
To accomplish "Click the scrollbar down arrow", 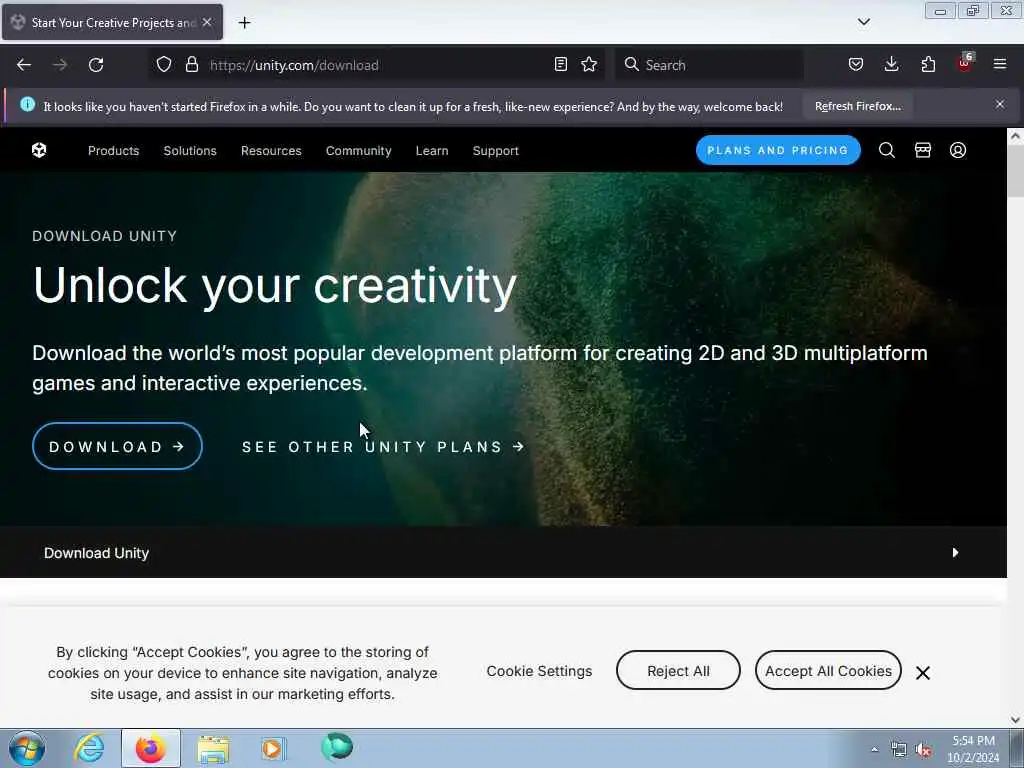I will 1015,720.
